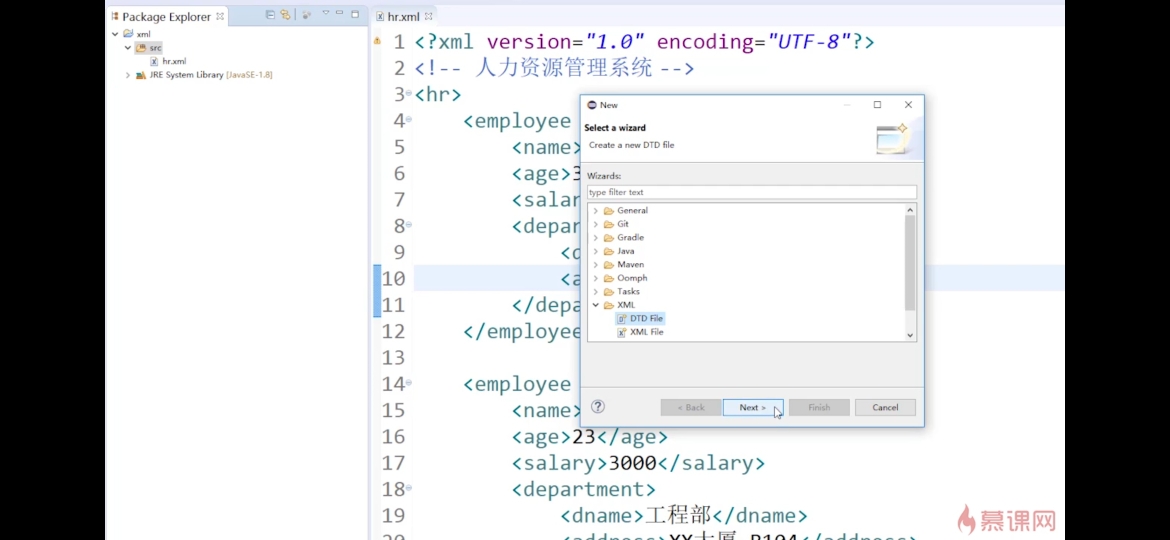Expand the Gradle wizard category
This screenshot has height=540, width=1170.
click(595, 238)
